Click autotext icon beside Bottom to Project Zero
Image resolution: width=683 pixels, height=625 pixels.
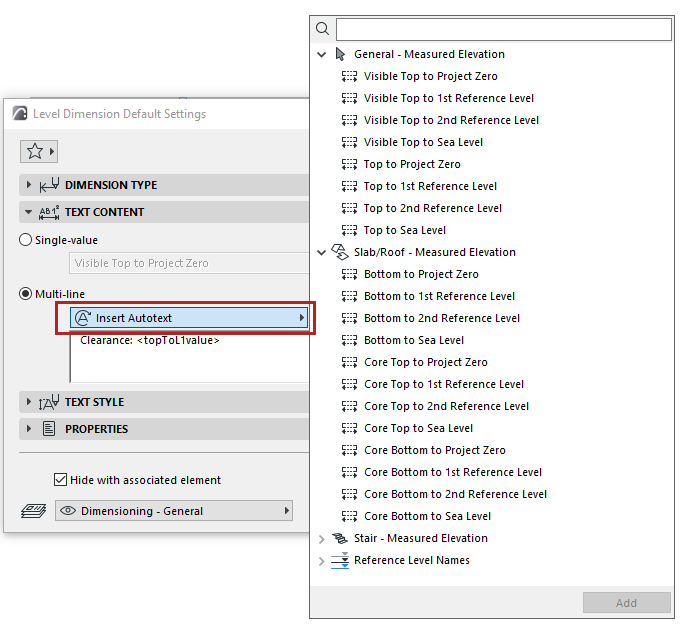tap(349, 274)
